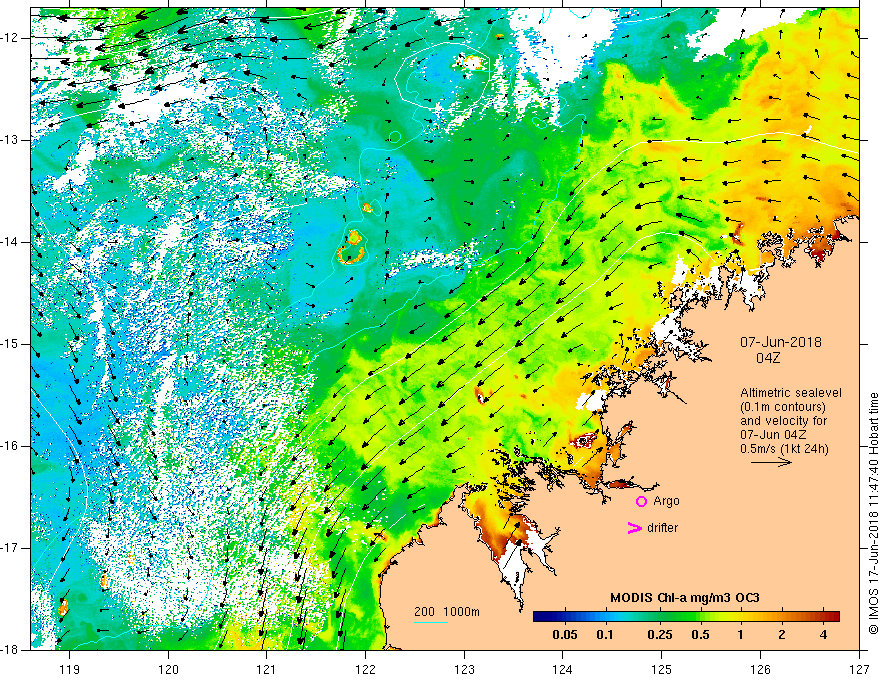Screen dimensions: 880x680
Task: Click the yellow region of the colorbar near 1
Action: point(741,617)
